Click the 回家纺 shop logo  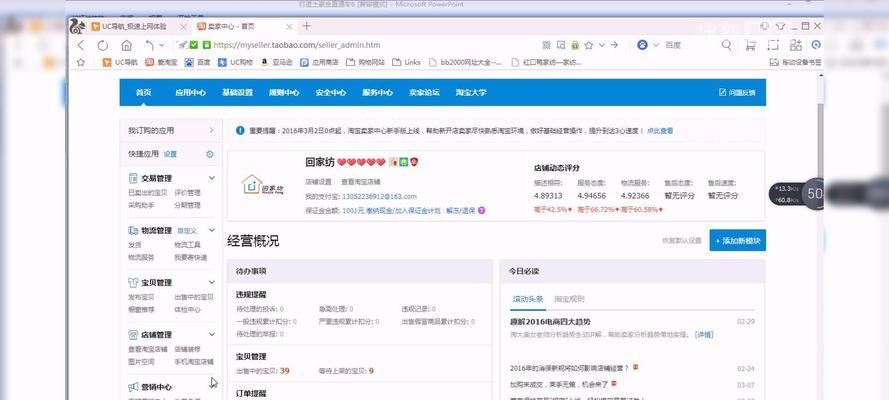263,185
